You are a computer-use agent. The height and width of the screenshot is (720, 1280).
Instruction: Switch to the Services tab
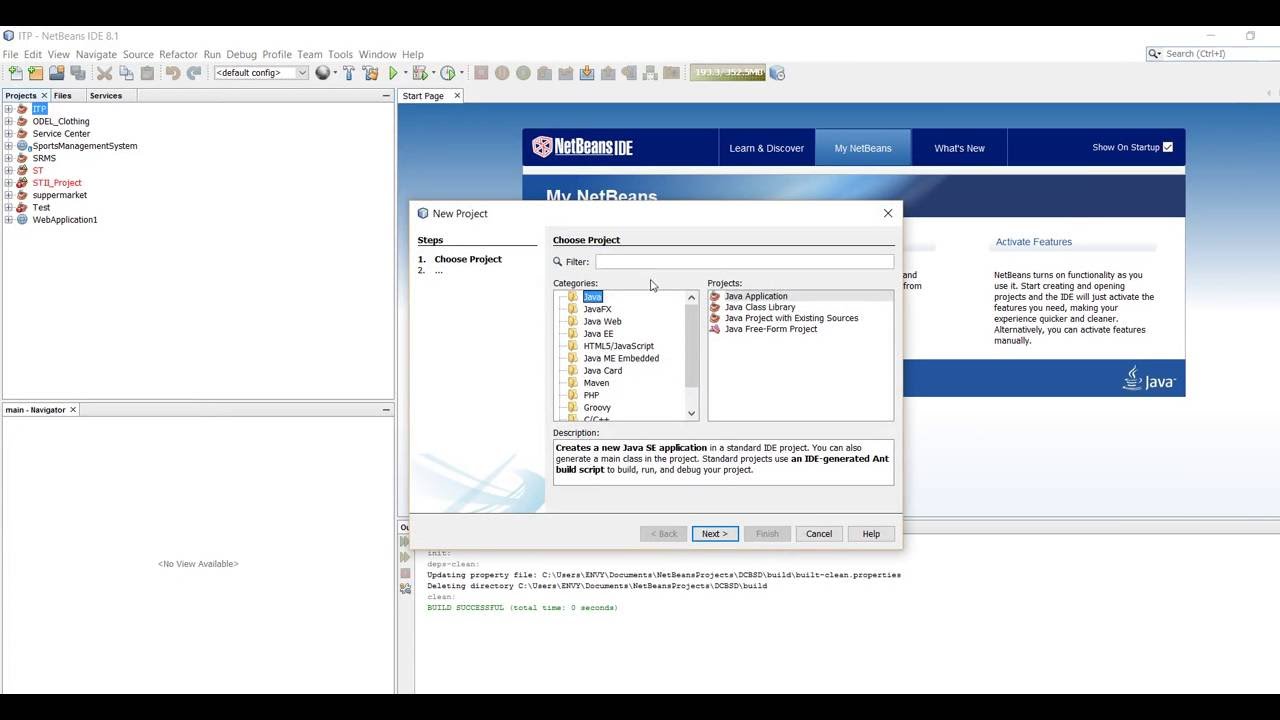[x=105, y=96]
